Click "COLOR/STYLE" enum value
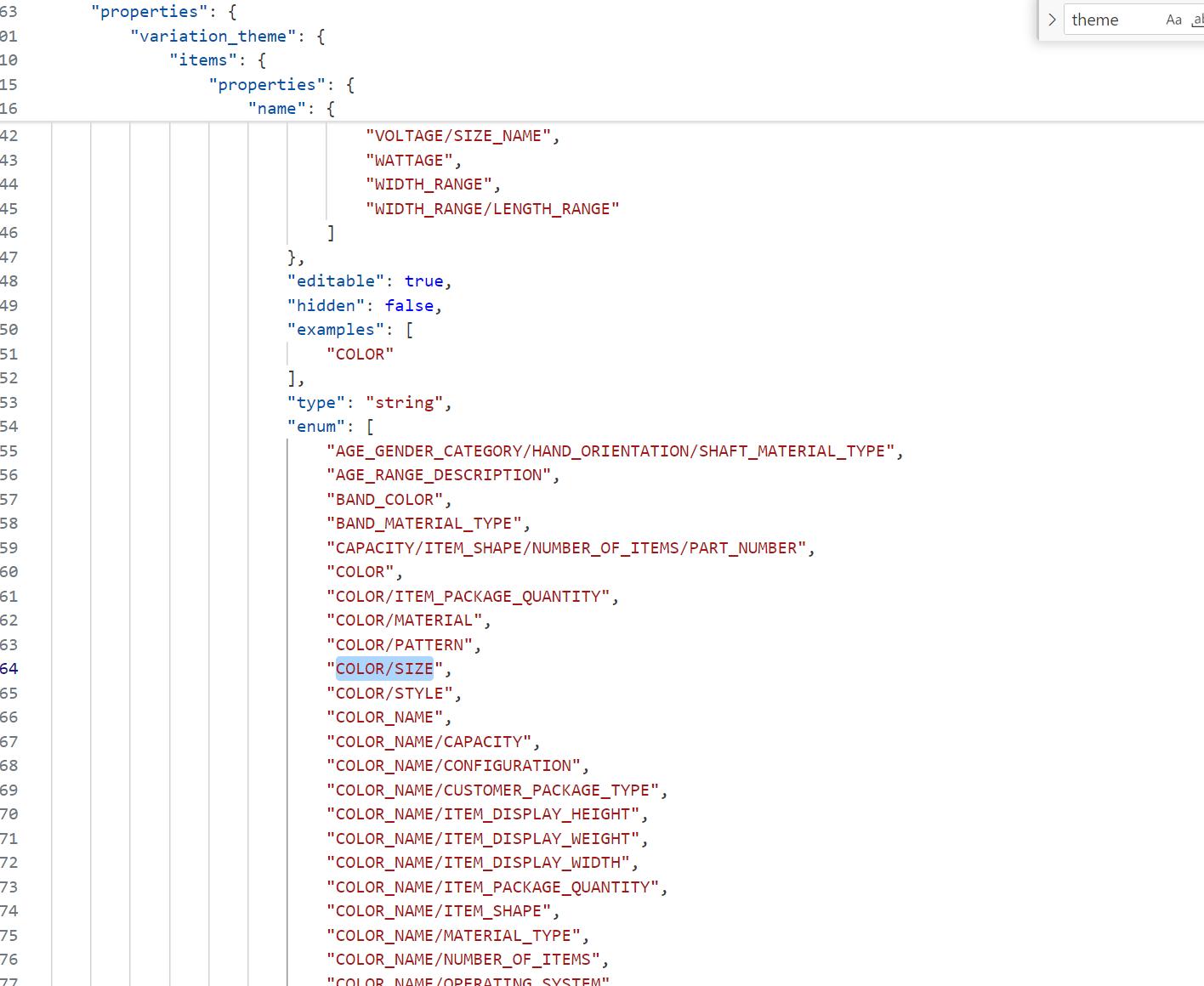This screenshot has width=1204, height=986. pyautogui.click(x=390, y=694)
